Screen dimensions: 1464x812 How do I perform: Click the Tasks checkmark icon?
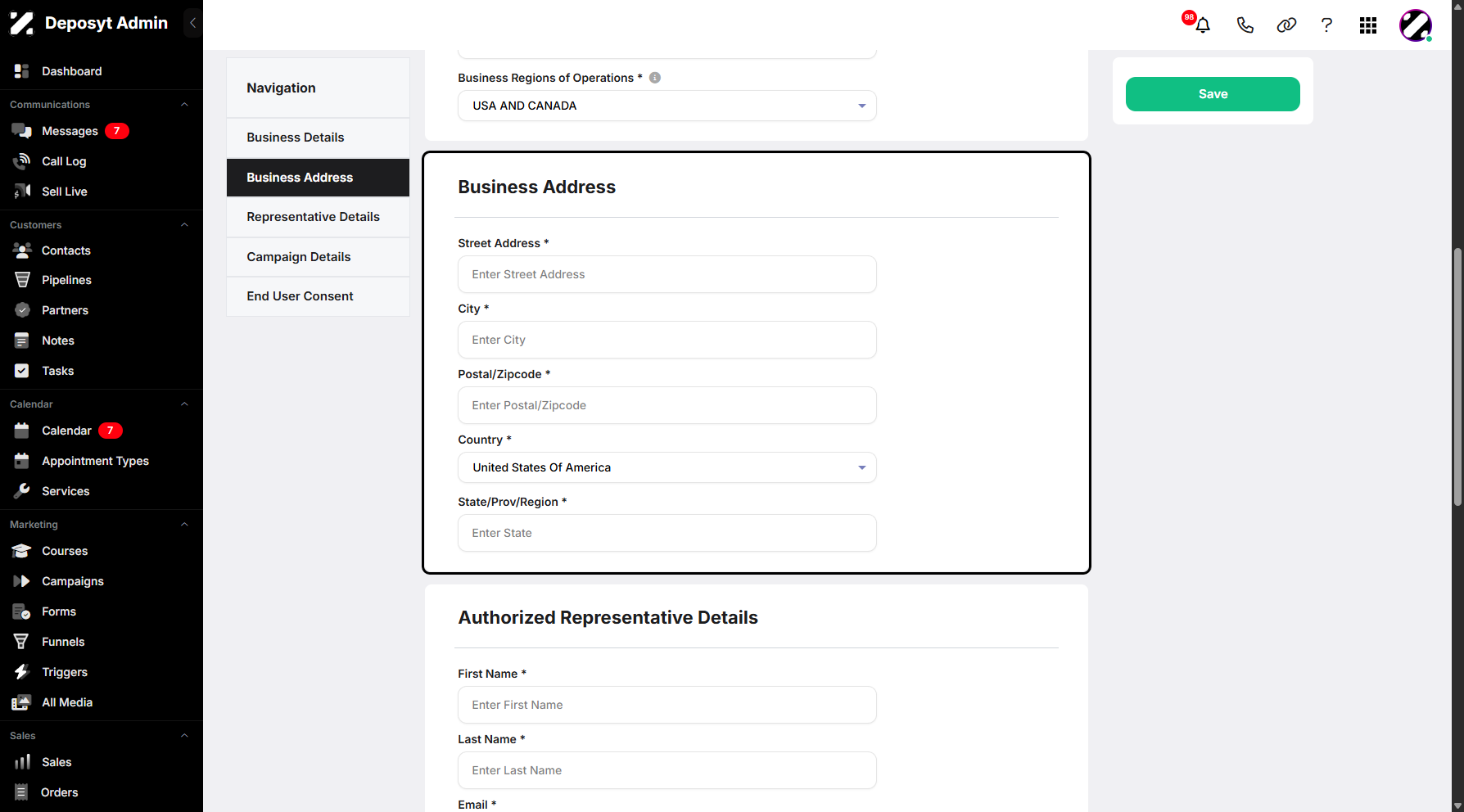22,371
